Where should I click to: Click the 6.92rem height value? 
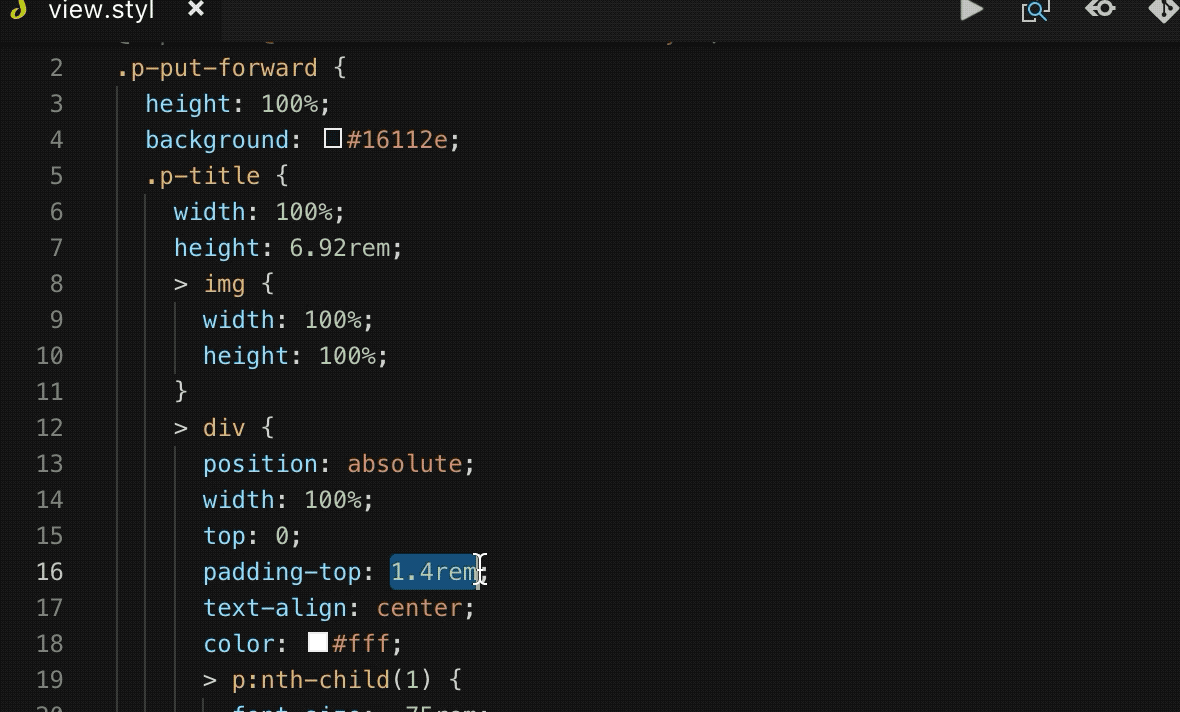point(339,248)
